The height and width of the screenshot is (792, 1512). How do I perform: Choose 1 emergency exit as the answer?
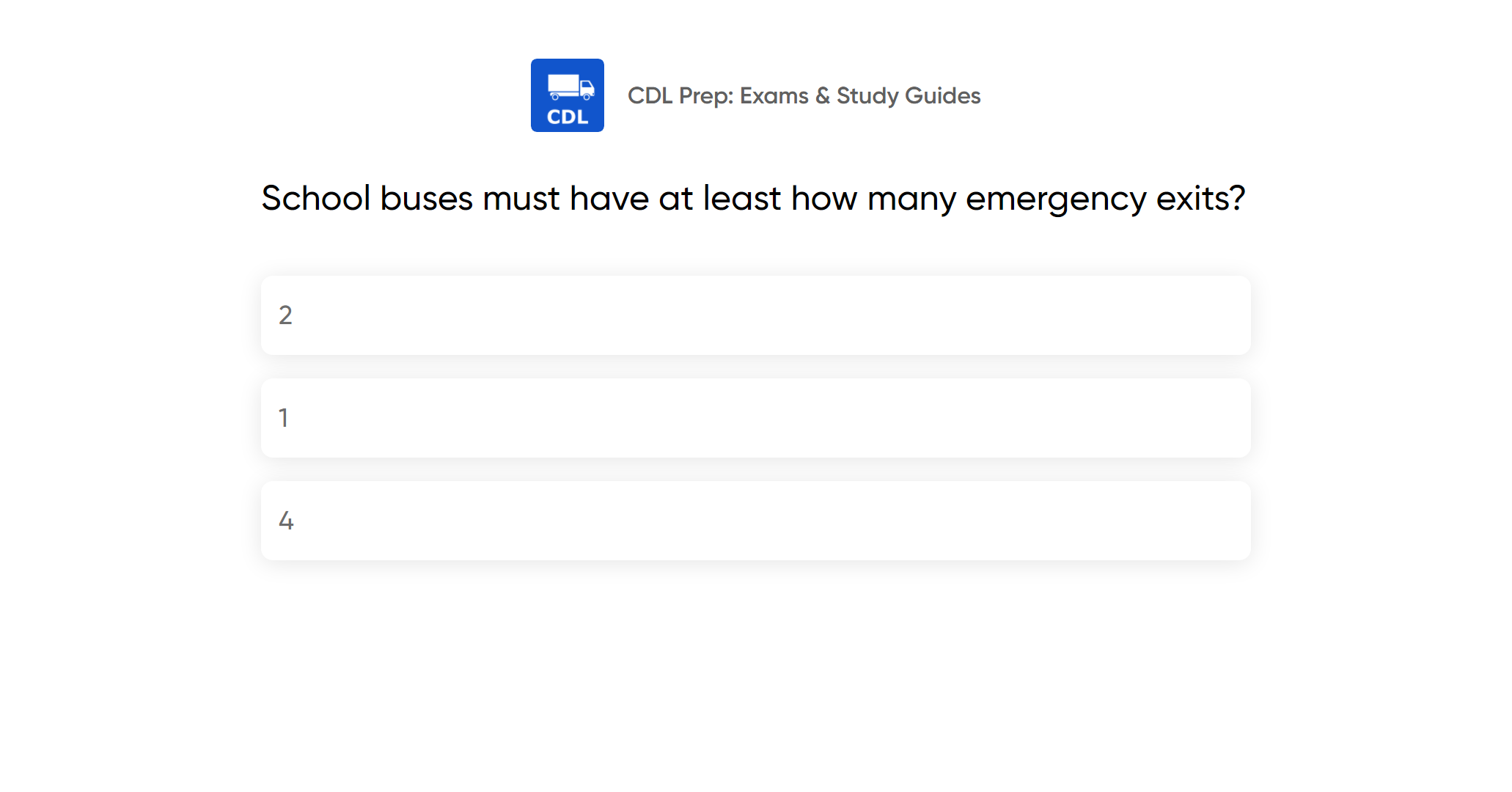tap(755, 418)
